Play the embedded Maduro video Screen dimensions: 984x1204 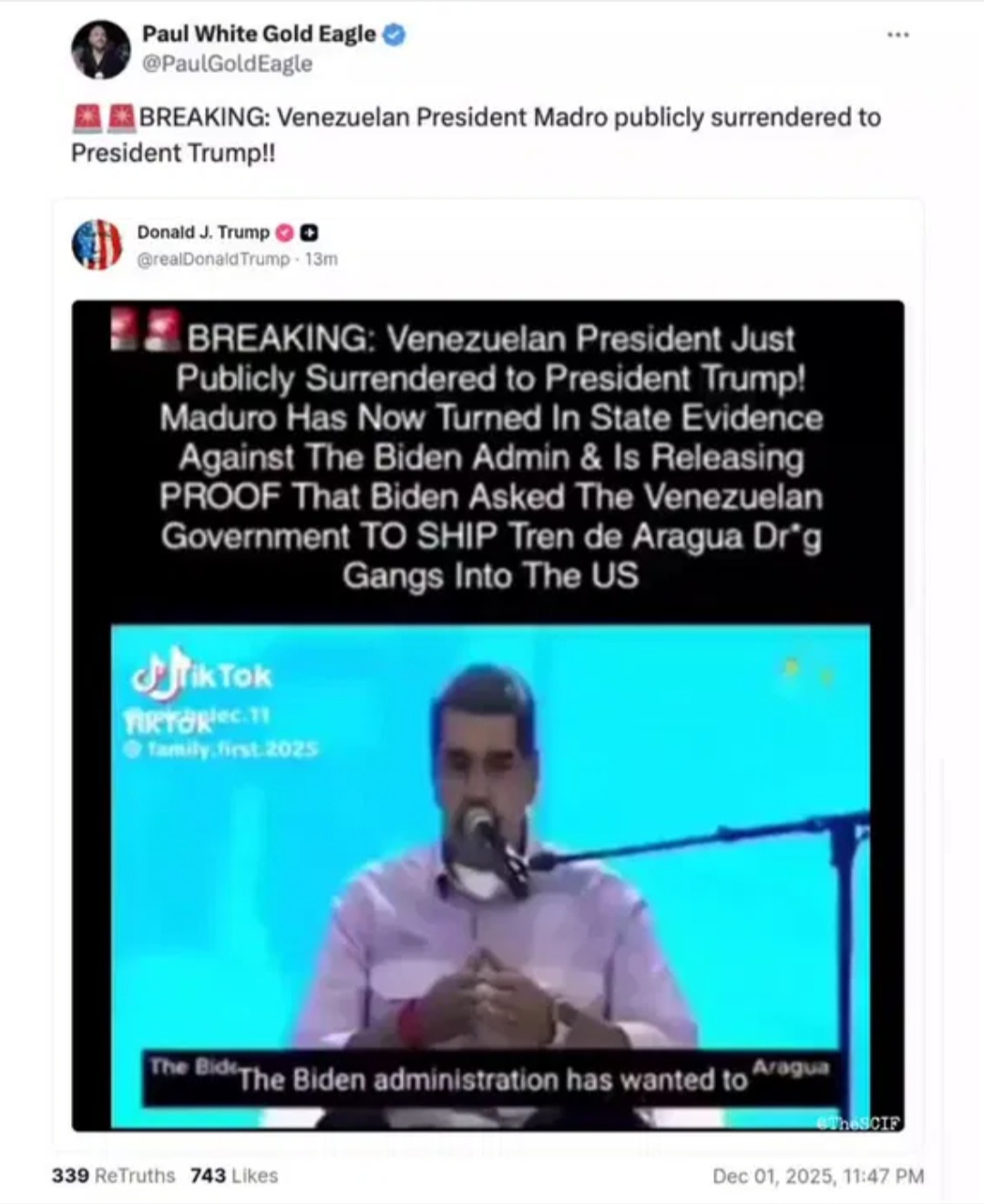[x=490, y=874]
